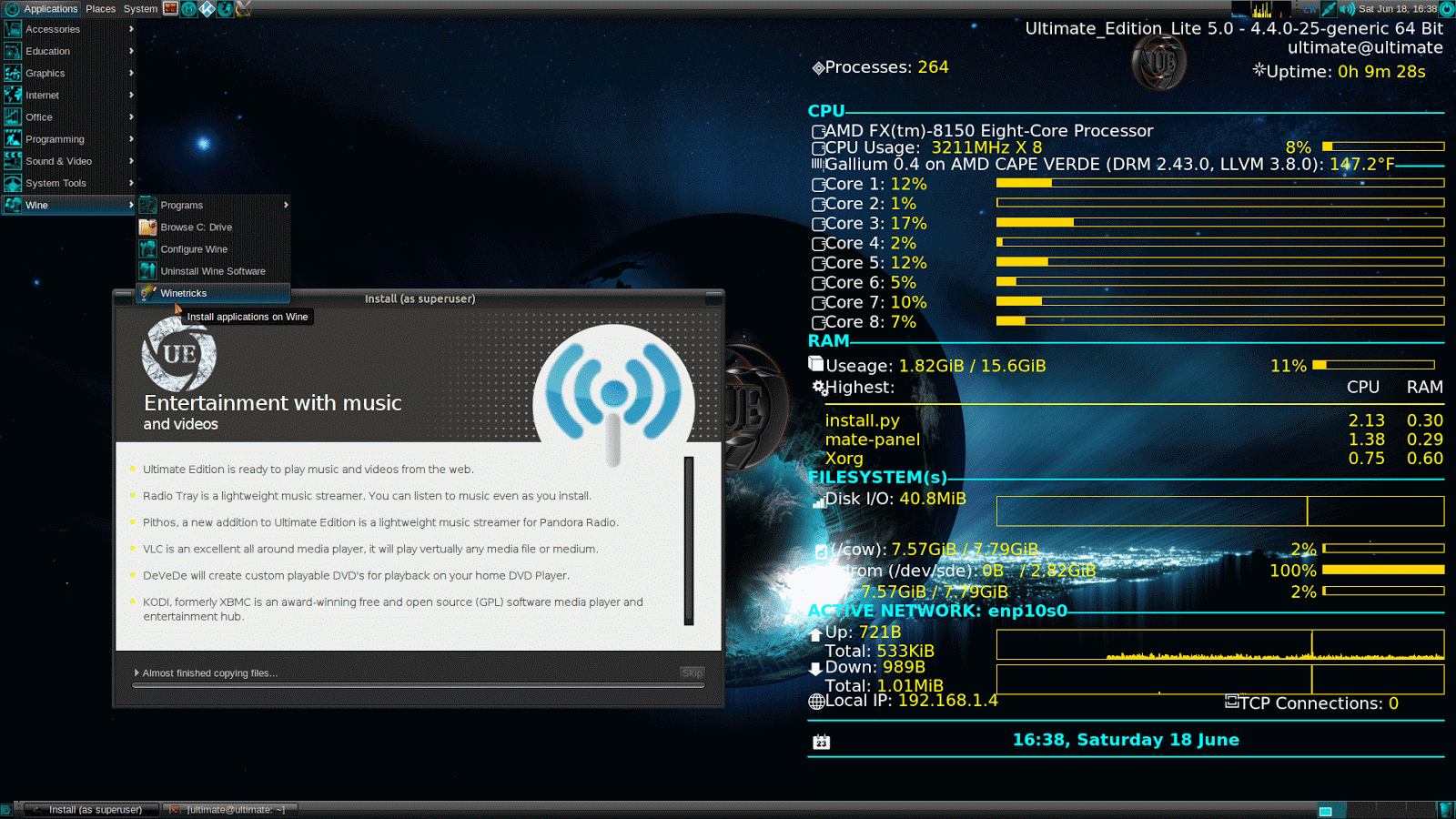
Task: Switch to ultimate@ultimate terminal taskbar button
Action: (229, 810)
